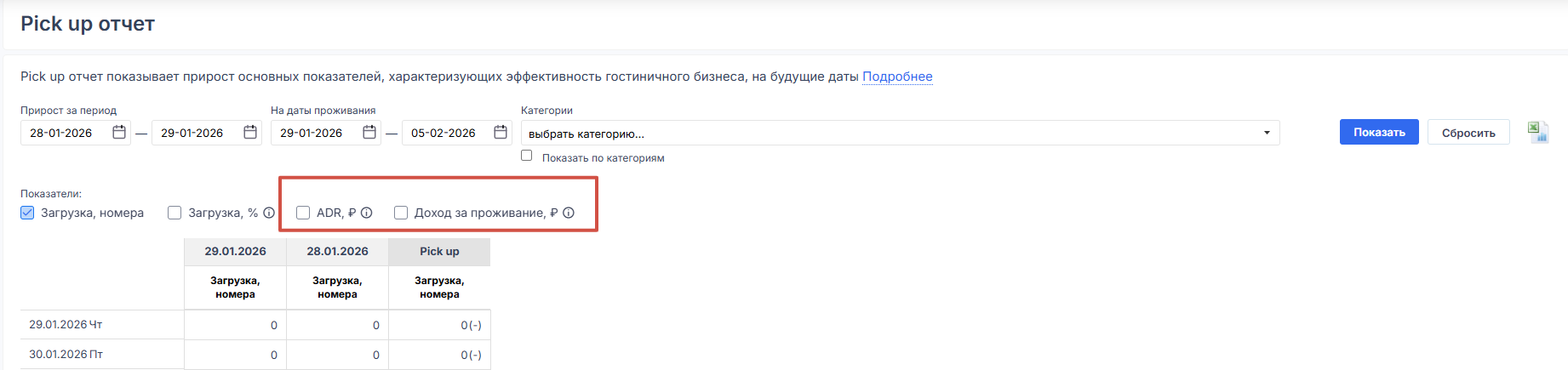Enable the Загрузка, % indicator

coord(175,213)
